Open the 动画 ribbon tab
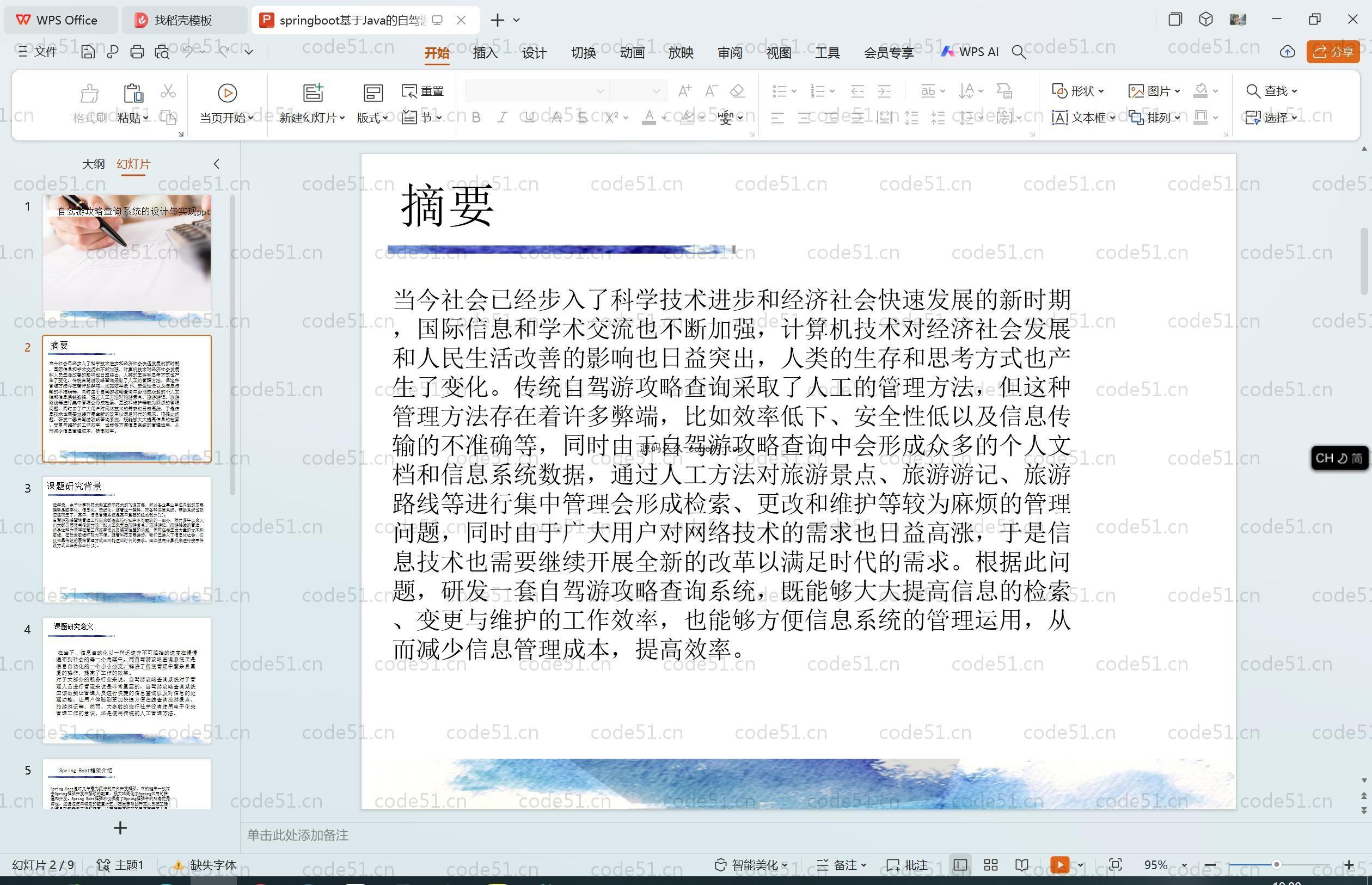The width and height of the screenshot is (1372, 885). 632,52
